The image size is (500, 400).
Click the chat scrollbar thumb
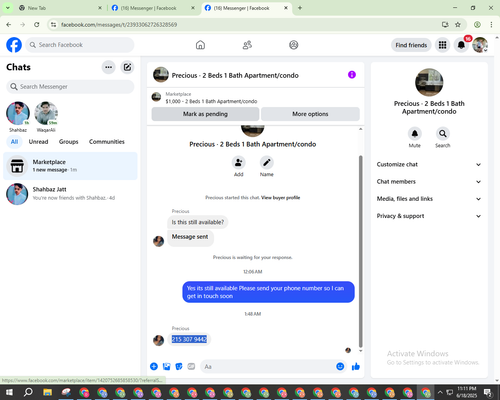pos(360,252)
